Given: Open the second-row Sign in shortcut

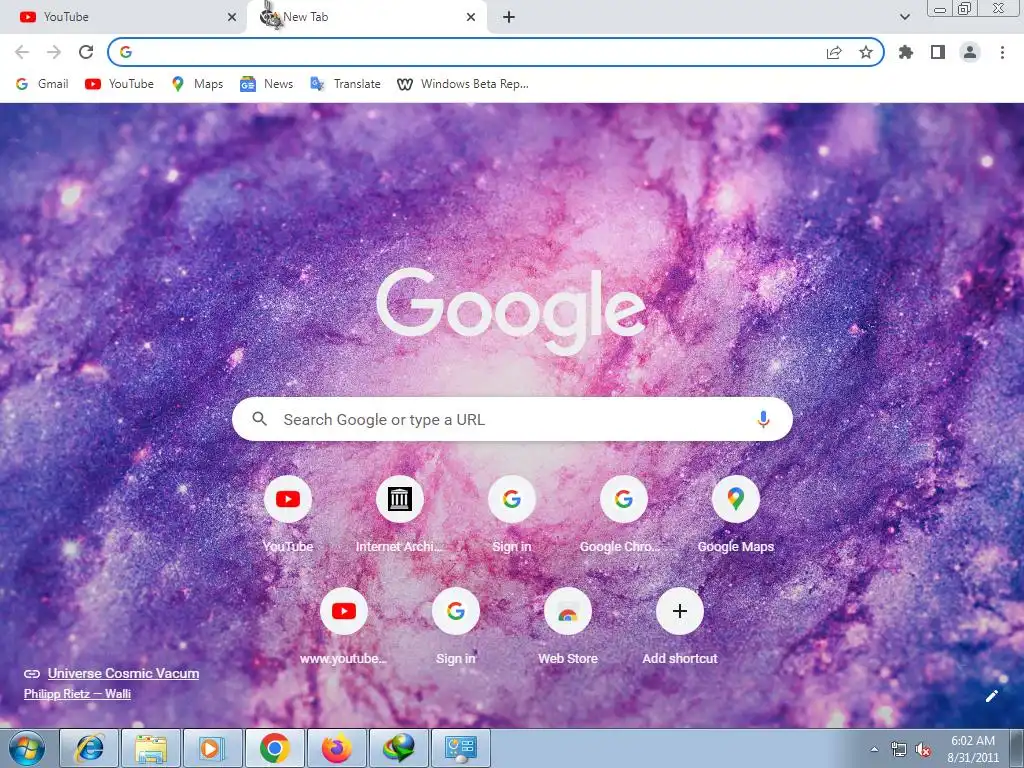Looking at the screenshot, I should (x=456, y=627).
